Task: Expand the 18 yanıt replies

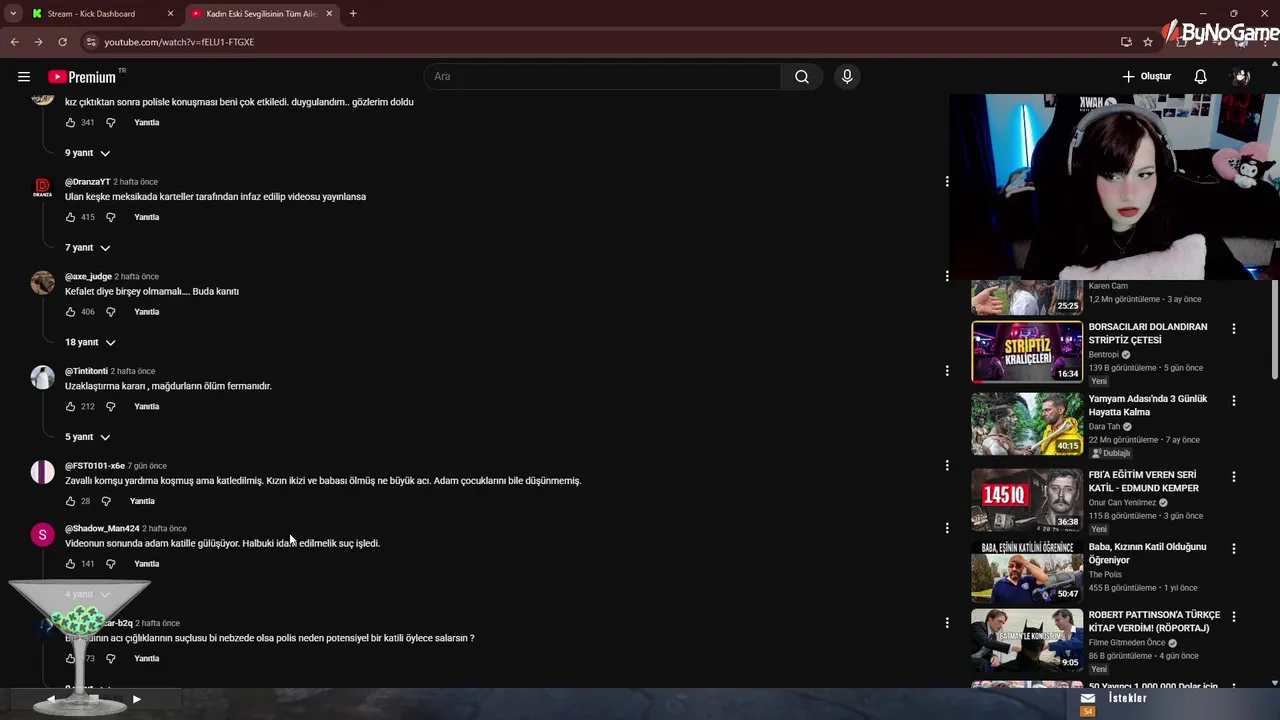Action: (90, 342)
